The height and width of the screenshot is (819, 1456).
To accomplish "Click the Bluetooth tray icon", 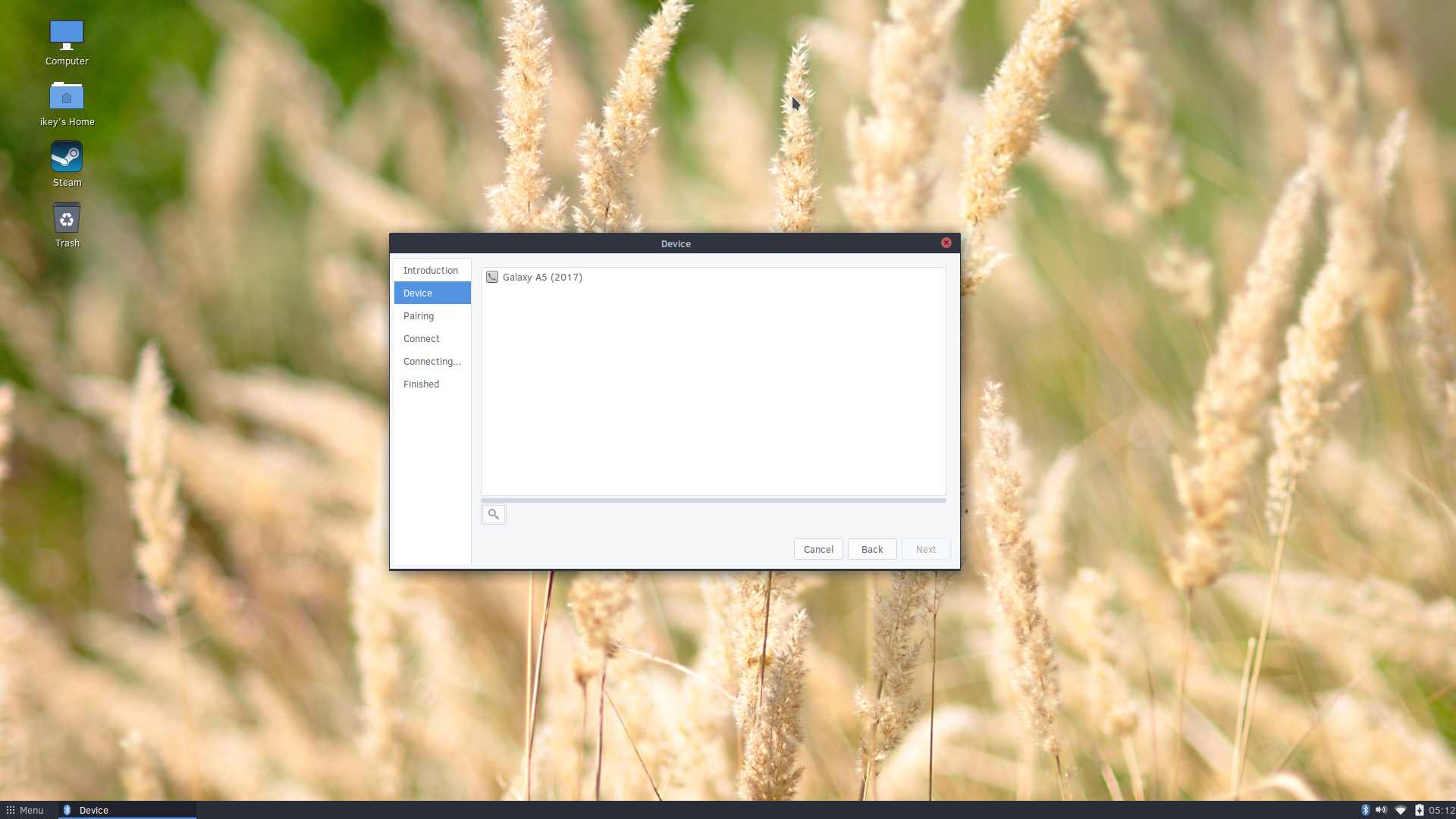I will click(x=1365, y=810).
